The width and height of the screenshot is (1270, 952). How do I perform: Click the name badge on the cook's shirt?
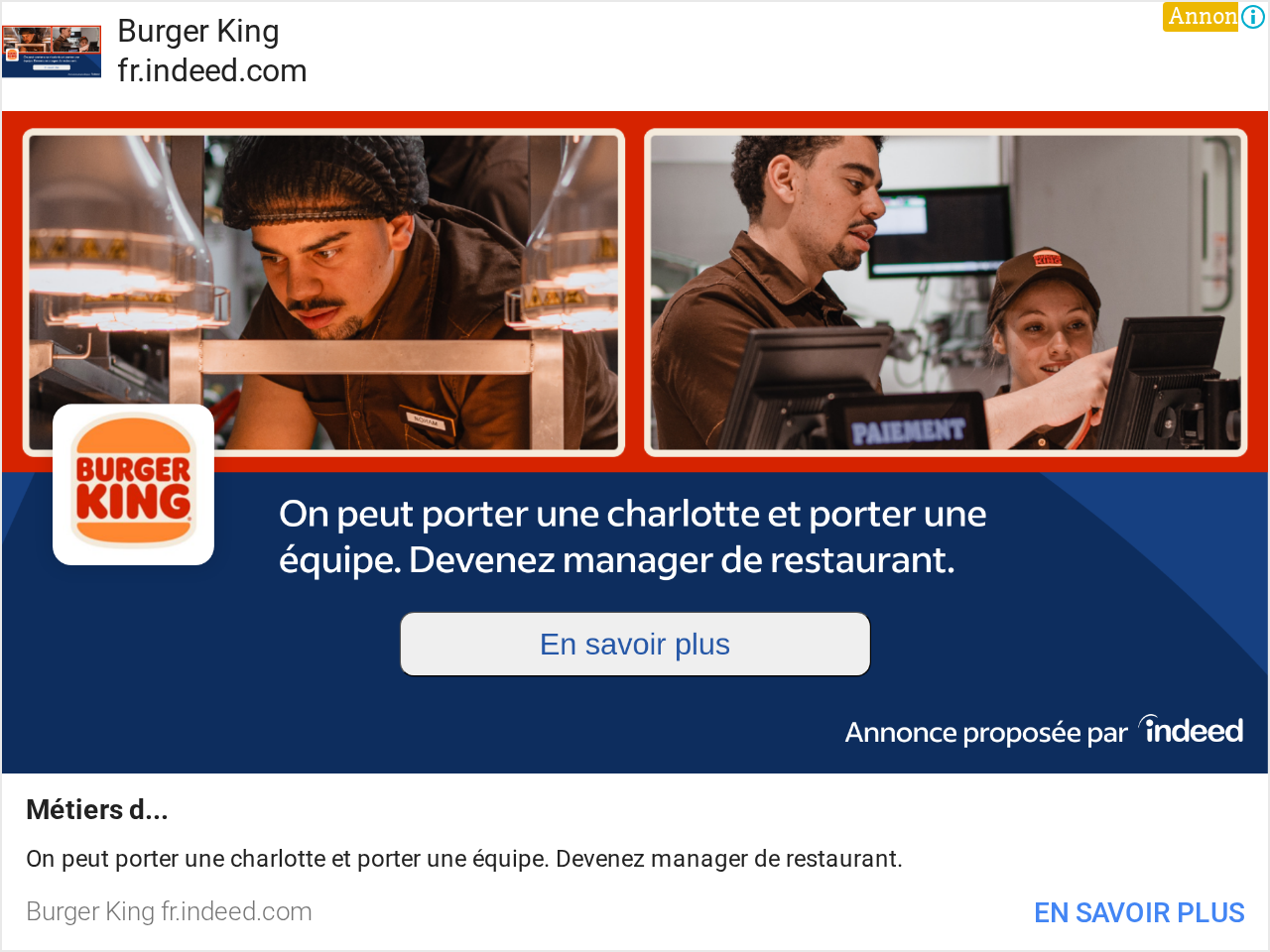[426, 421]
